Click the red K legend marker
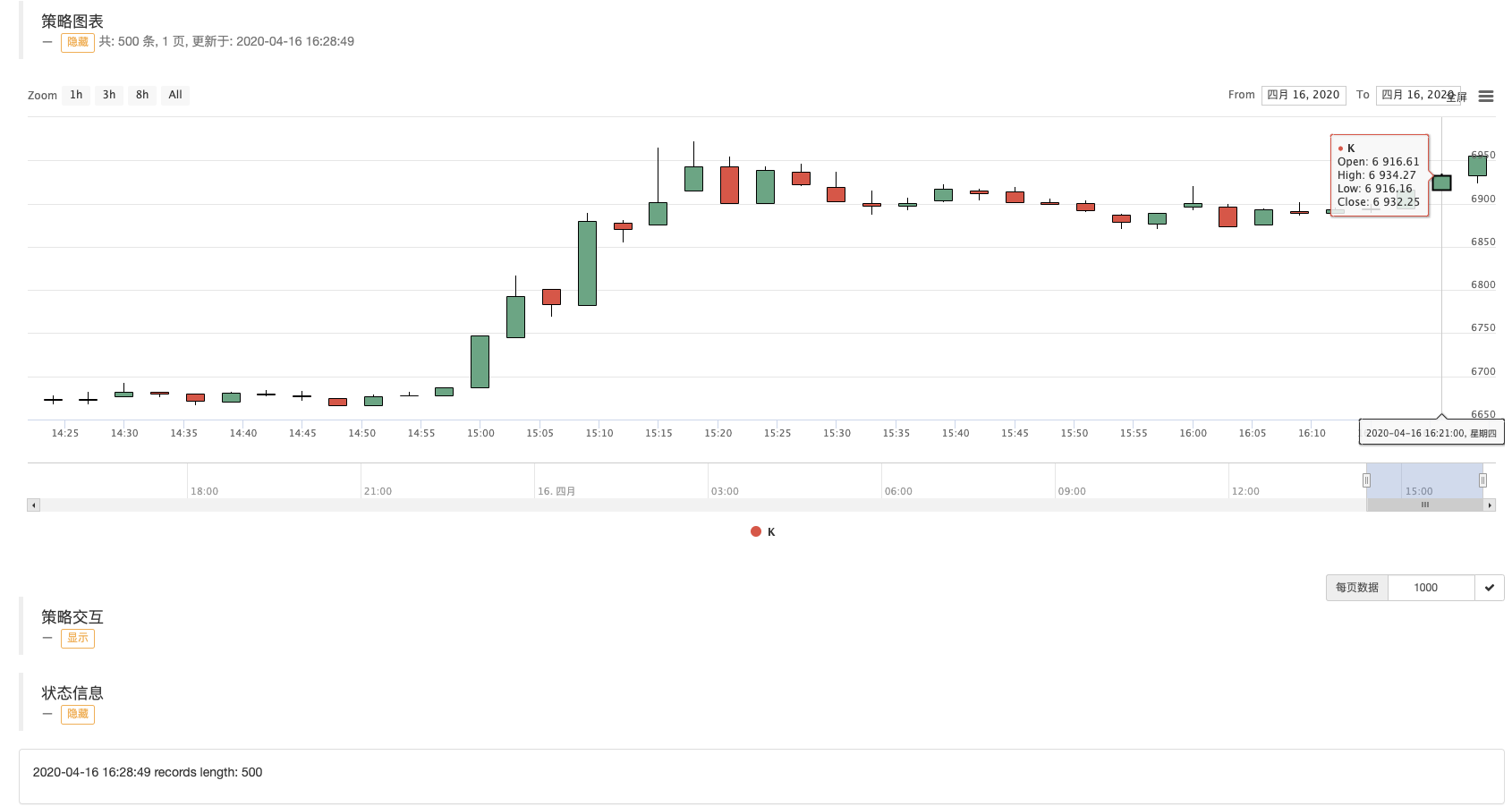Image resolution: width=1512 pixels, height=806 pixels. click(x=756, y=531)
